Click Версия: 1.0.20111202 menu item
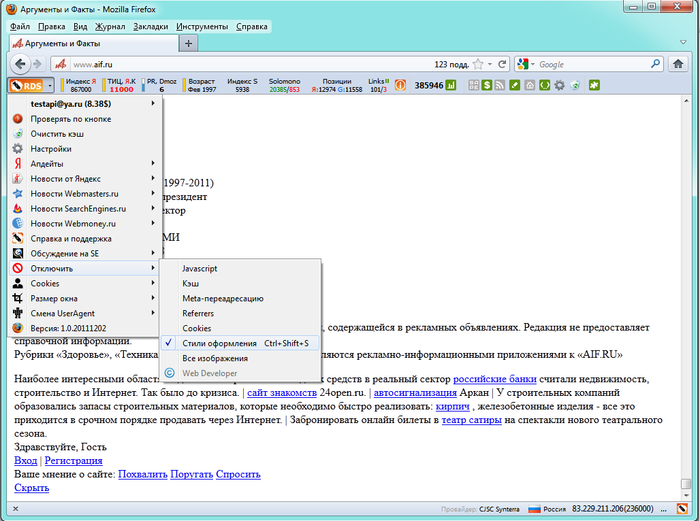The height and width of the screenshot is (521, 700). pyautogui.click(x=85, y=328)
